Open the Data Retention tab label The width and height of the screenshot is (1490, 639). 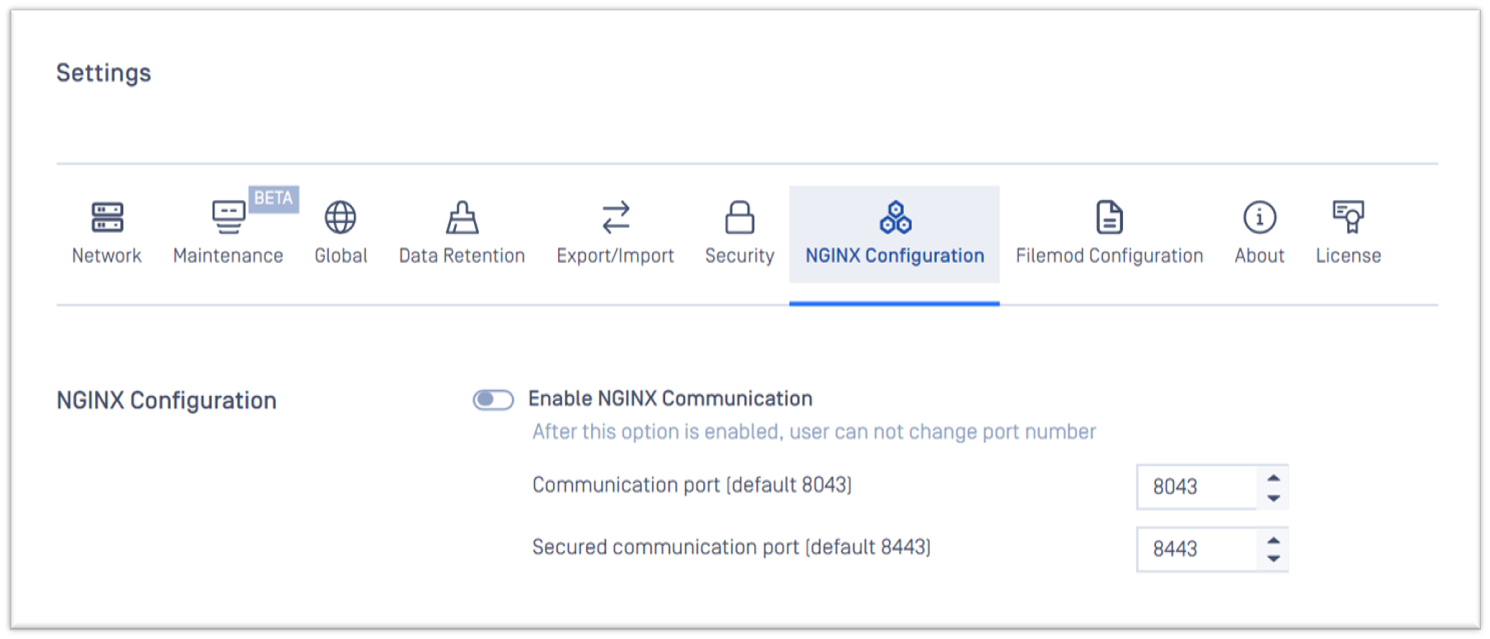coord(462,256)
